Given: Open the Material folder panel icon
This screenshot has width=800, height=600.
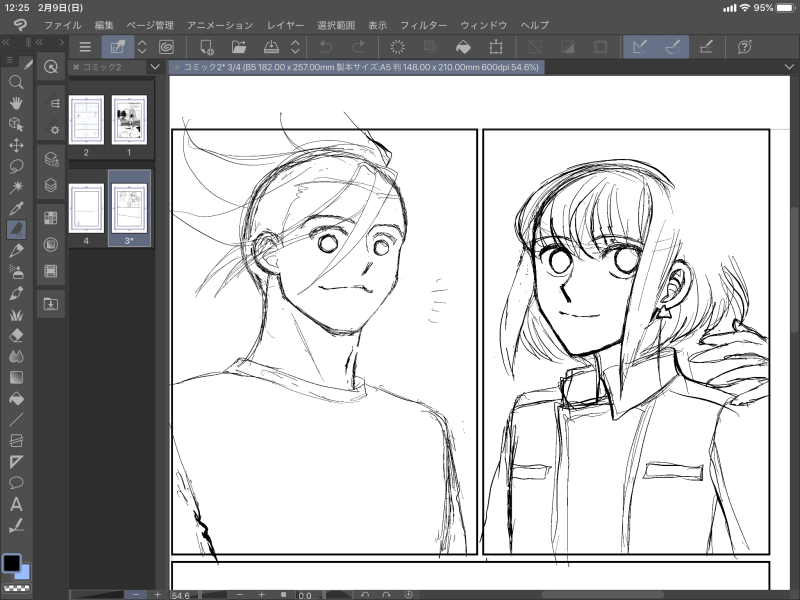Looking at the screenshot, I should 51,304.
